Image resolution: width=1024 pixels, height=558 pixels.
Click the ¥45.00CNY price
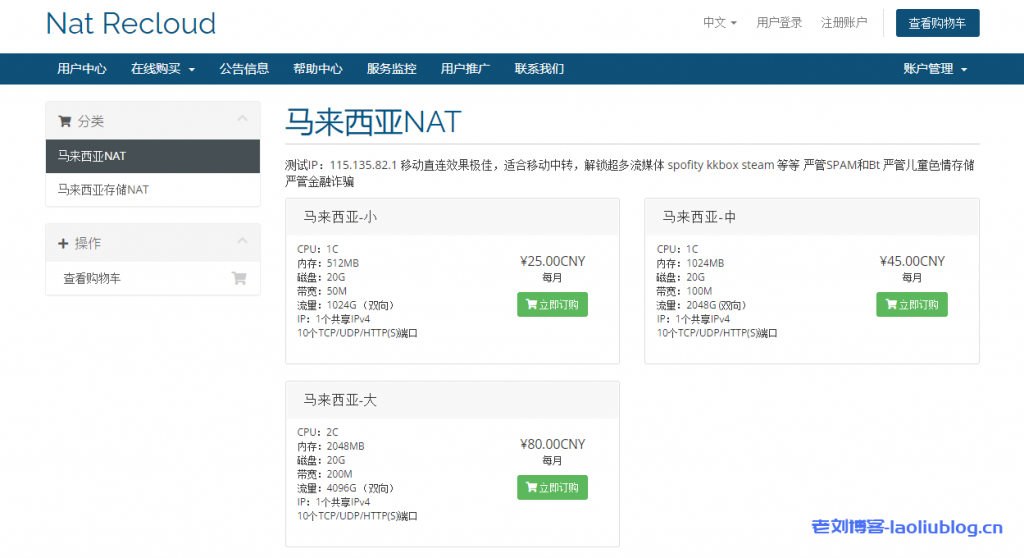912,261
